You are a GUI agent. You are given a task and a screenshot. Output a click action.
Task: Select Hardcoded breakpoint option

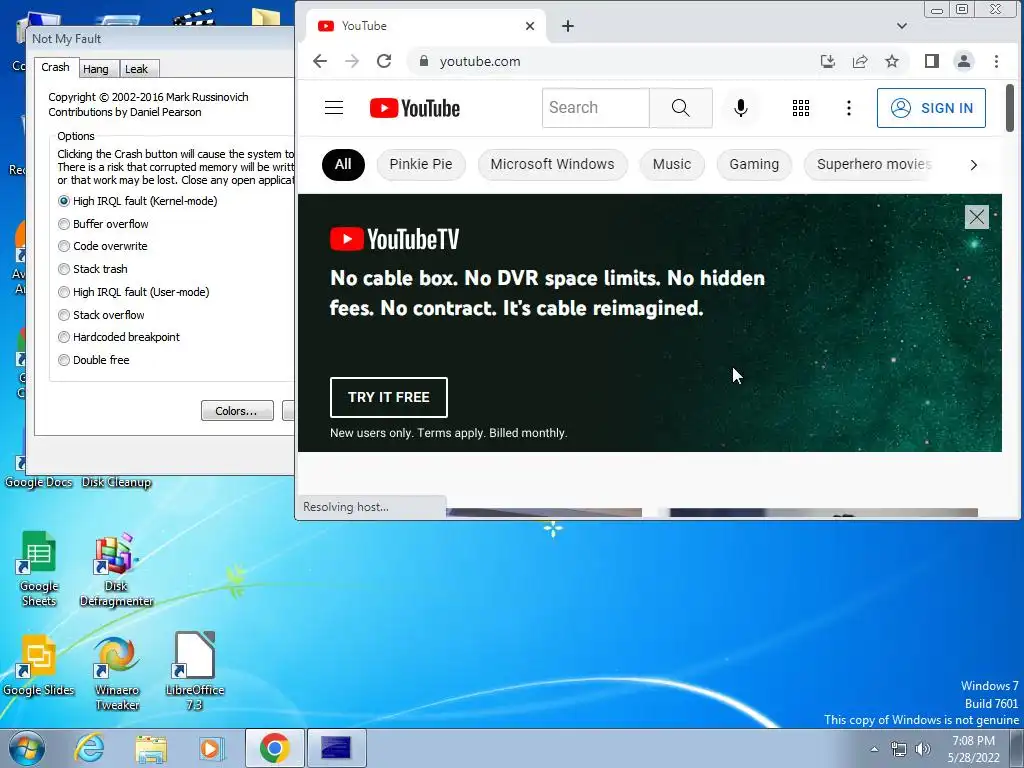[x=119, y=337]
